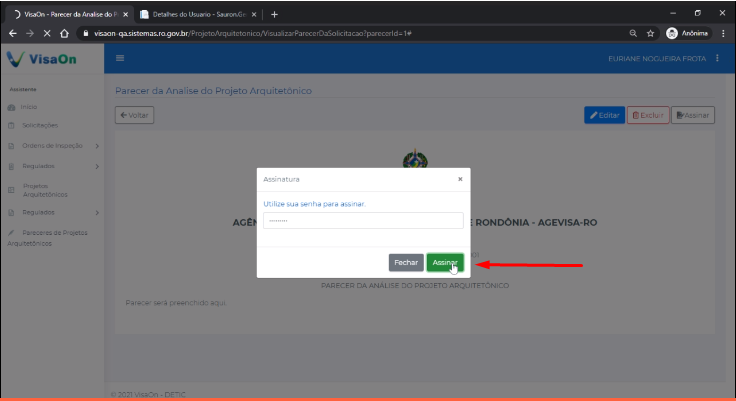736x401 pixels.
Task: Open Chrome three-dot menu
Action: [723, 33]
